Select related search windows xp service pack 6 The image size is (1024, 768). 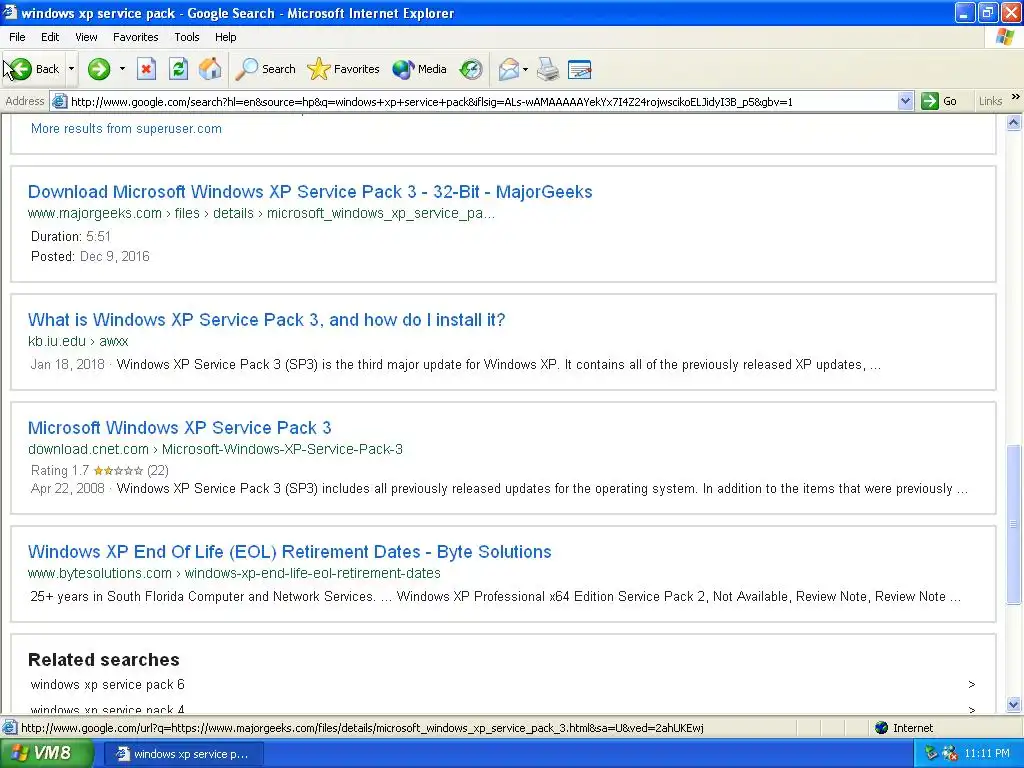[x=108, y=684]
